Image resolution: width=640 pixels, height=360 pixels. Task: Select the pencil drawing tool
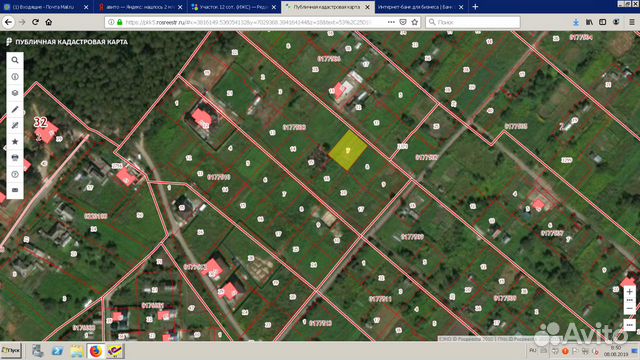pos(15,109)
